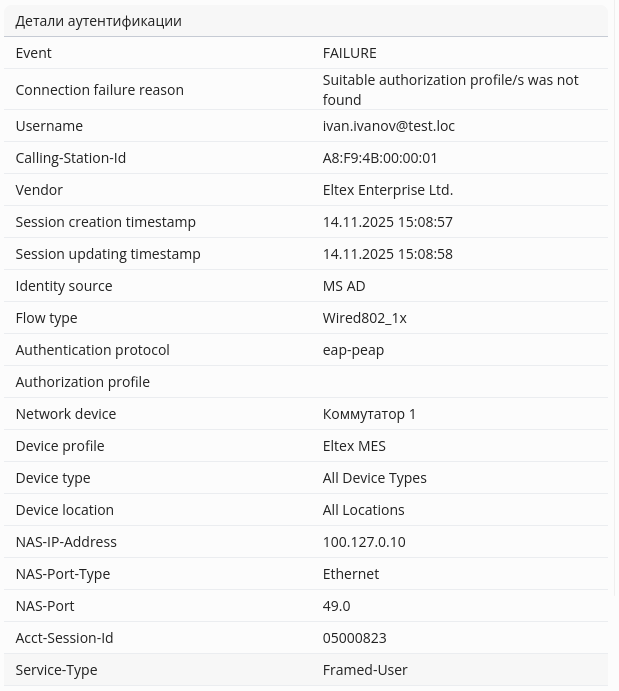Click the FAILURE event value

coord(349,53)
